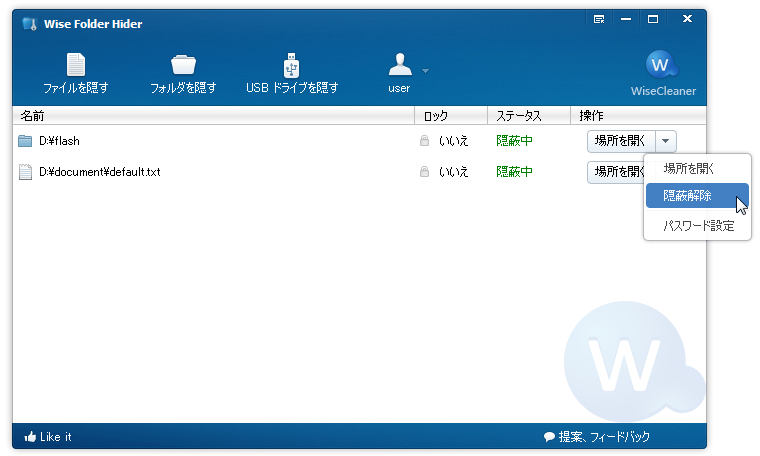
Task: Open the menu icon in the title bar
Action: [x=599, y=19]
